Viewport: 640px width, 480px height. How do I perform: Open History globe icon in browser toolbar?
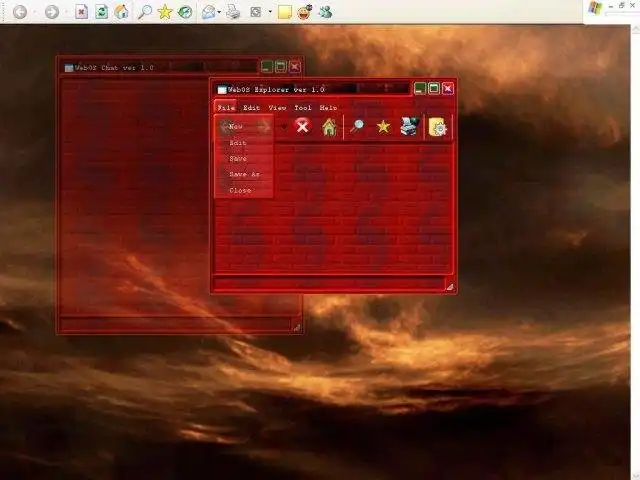(185, 12)
